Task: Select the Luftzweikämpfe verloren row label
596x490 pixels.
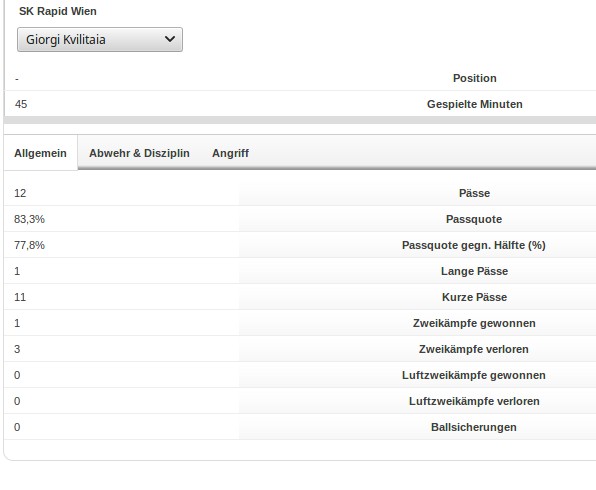Action: tap(474, 401)
